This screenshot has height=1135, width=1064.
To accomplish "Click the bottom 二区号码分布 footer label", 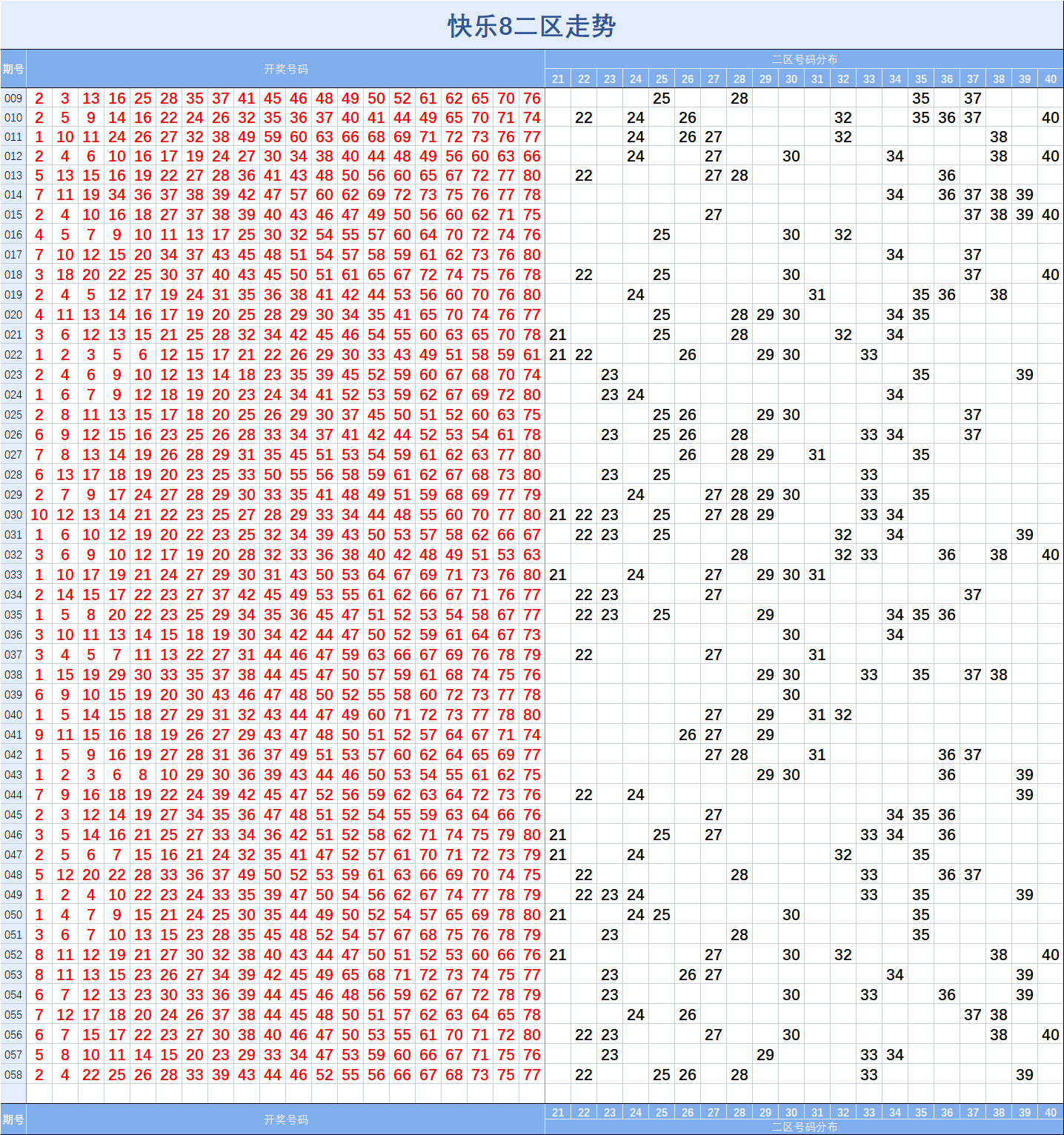I will pyautogui.click(x=805, y=1127).
